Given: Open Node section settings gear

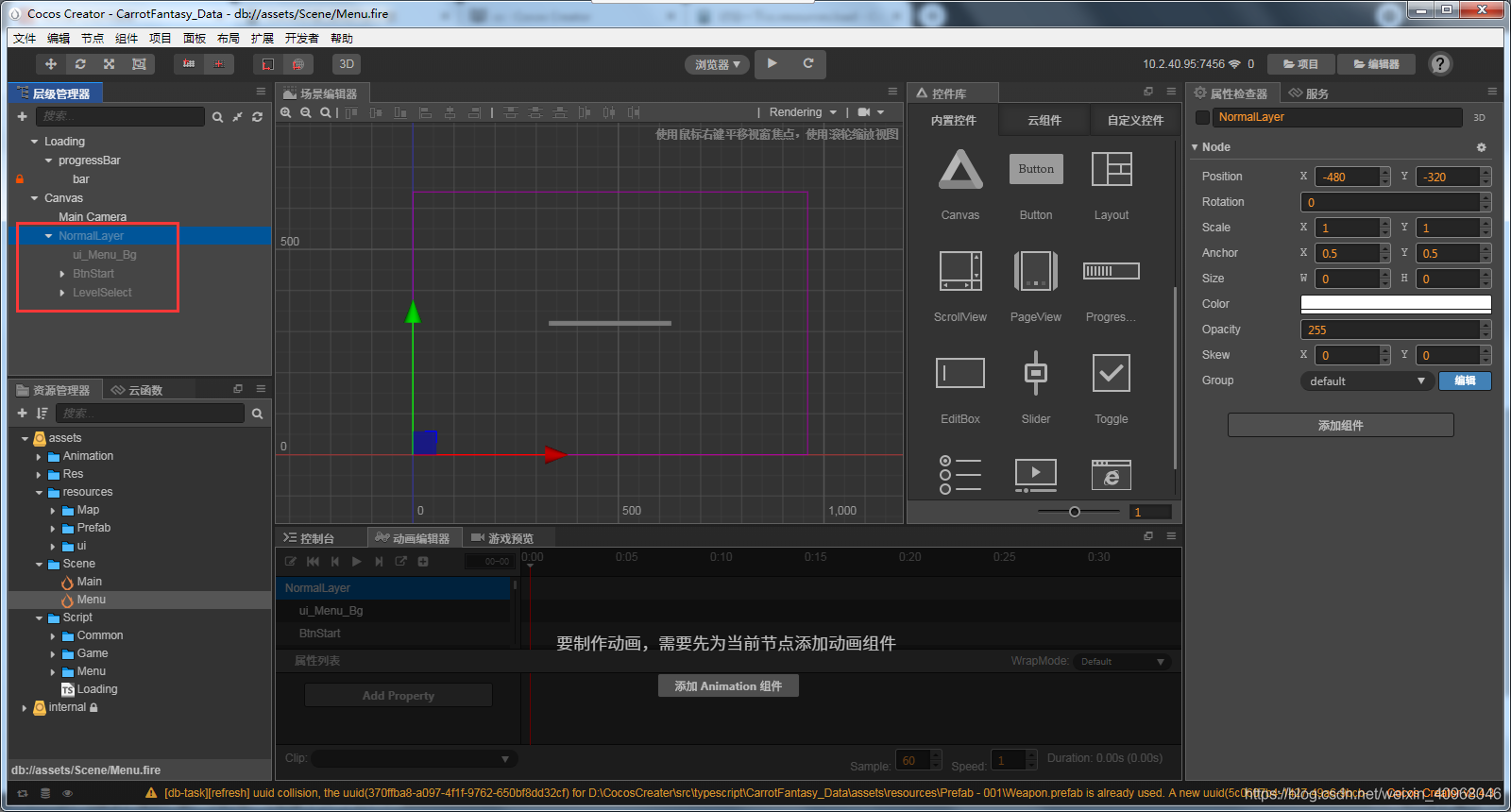Looking at the screenshot, I should pyautogui.click(x=1481, y=147).
